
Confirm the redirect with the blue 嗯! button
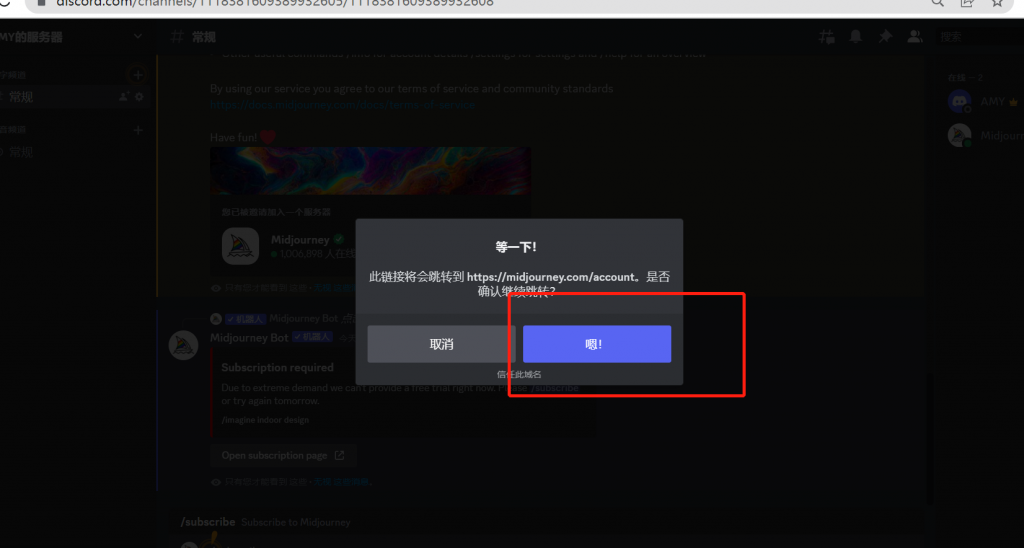(597, 344)
